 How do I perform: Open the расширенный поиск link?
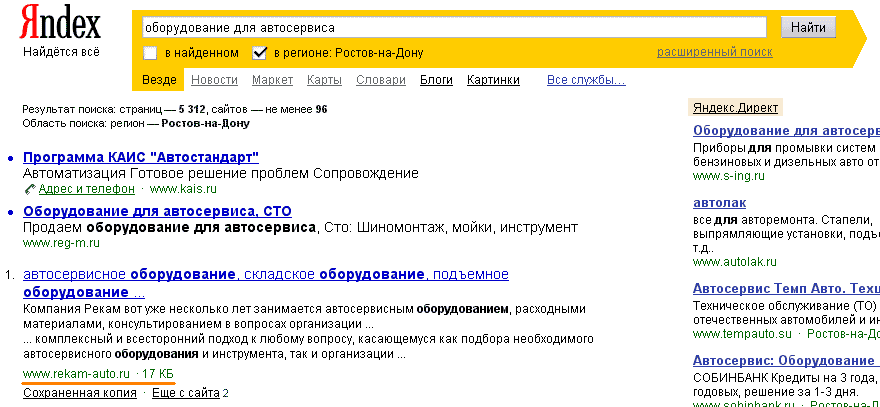click(x=714, y=52)
